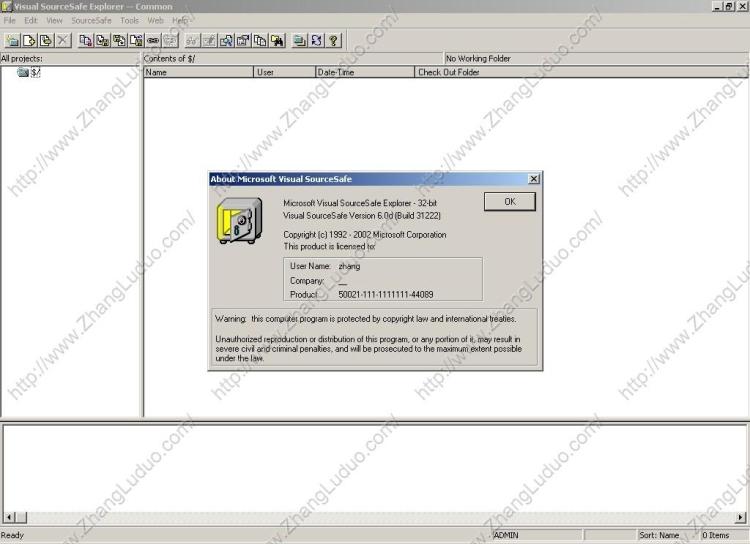This screenshot has width=750, height=544.
Task: Open the Web menu
Action: [155, 21]
